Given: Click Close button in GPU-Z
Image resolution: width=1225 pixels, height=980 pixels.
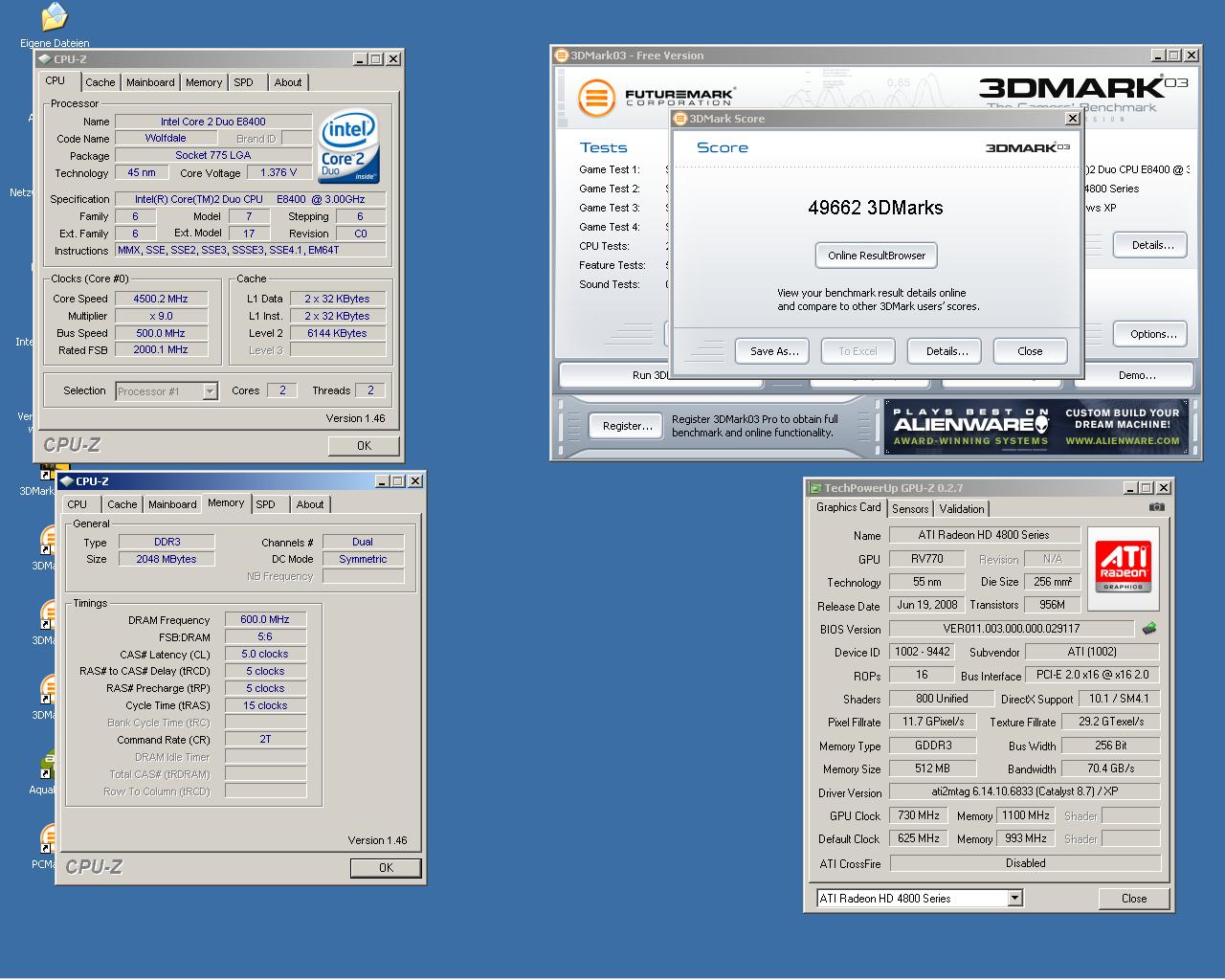Looking at the screenshot, I should click(1134, 899).
